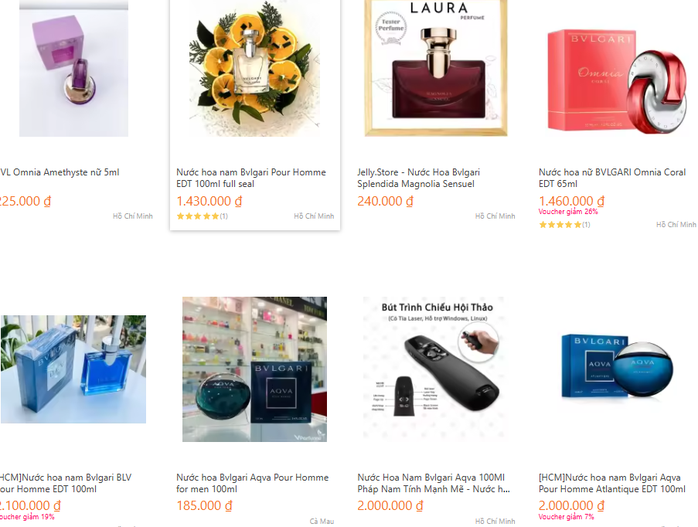Viewport: 698px width, 527px height.
Task: Open the Aqva Pour Homme Atlantique EDT 100ml link
Action: (612, 483)
